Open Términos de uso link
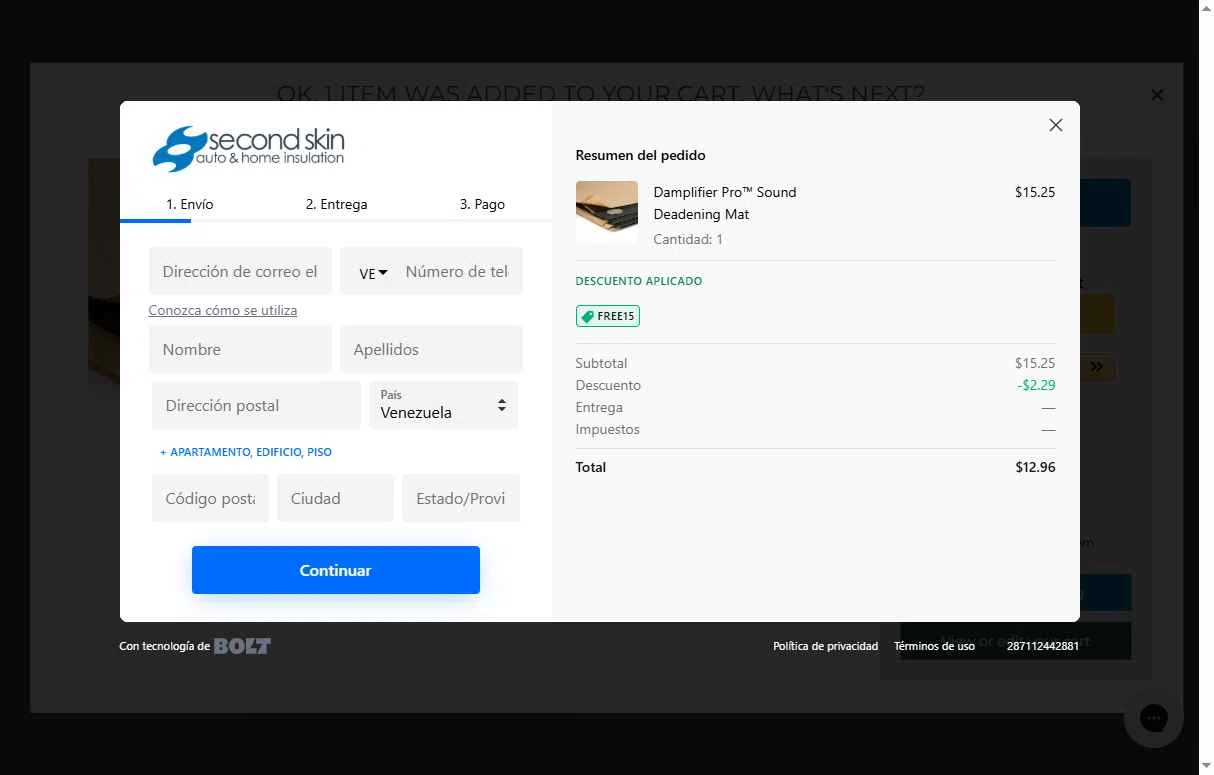Viewport: 1214px width, 775px height. pyautogui.click(x=934, y=646)
